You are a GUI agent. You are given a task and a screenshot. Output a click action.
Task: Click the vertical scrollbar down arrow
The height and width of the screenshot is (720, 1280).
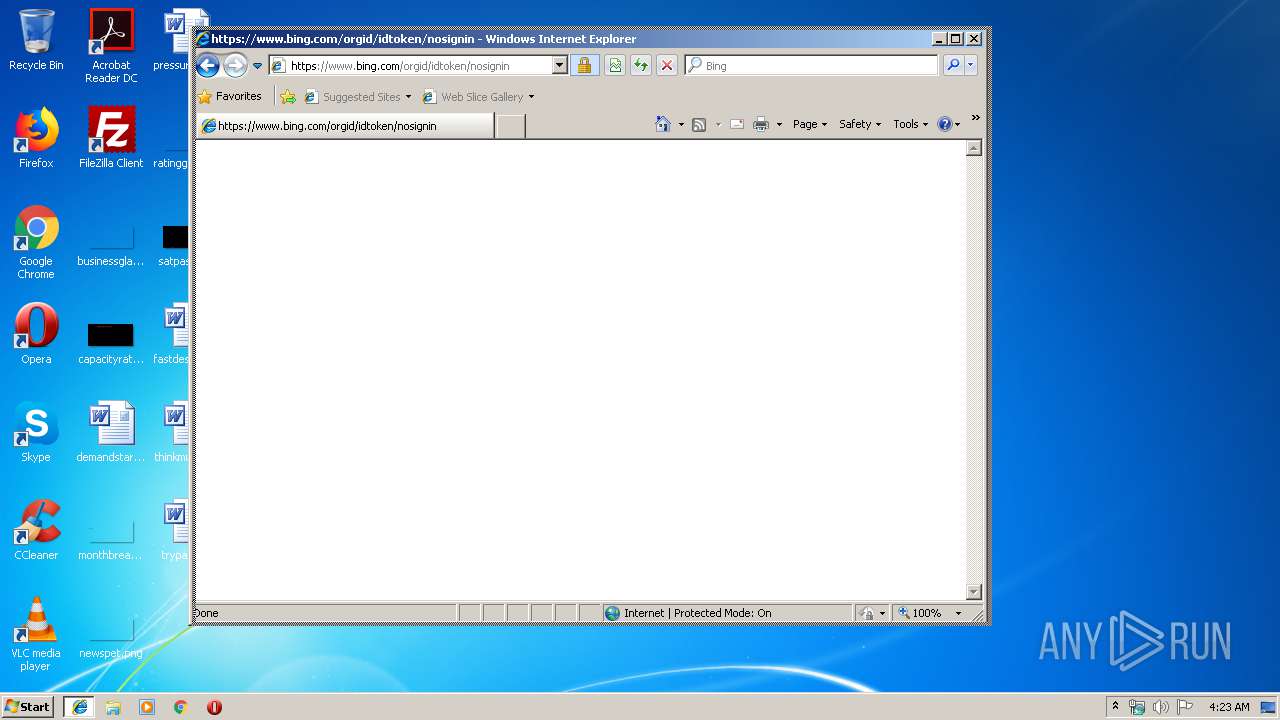tap(974, 592)
